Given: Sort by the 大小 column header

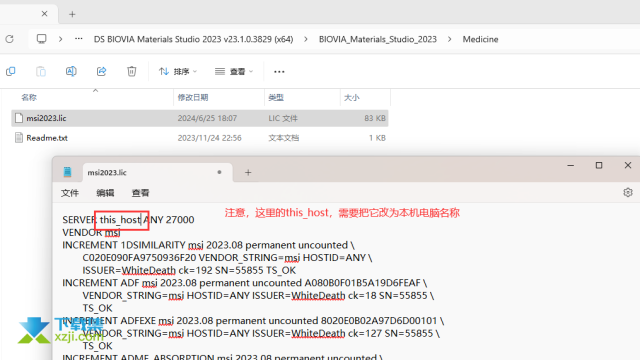Looking at the screenshot, I should [351, 98].
